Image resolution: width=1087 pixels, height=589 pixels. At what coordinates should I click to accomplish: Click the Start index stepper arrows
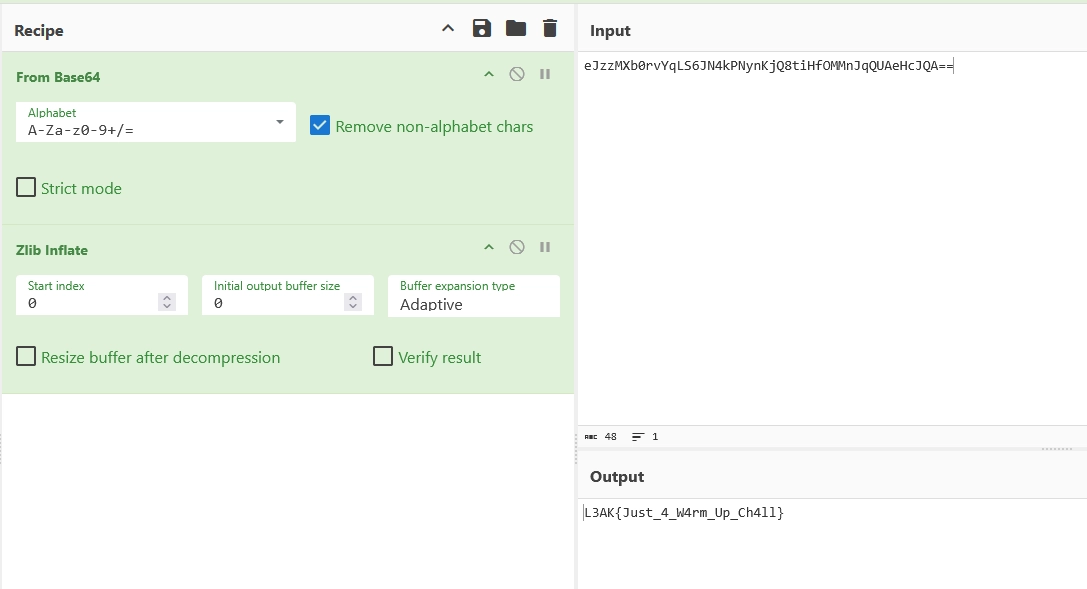point(167,302)
